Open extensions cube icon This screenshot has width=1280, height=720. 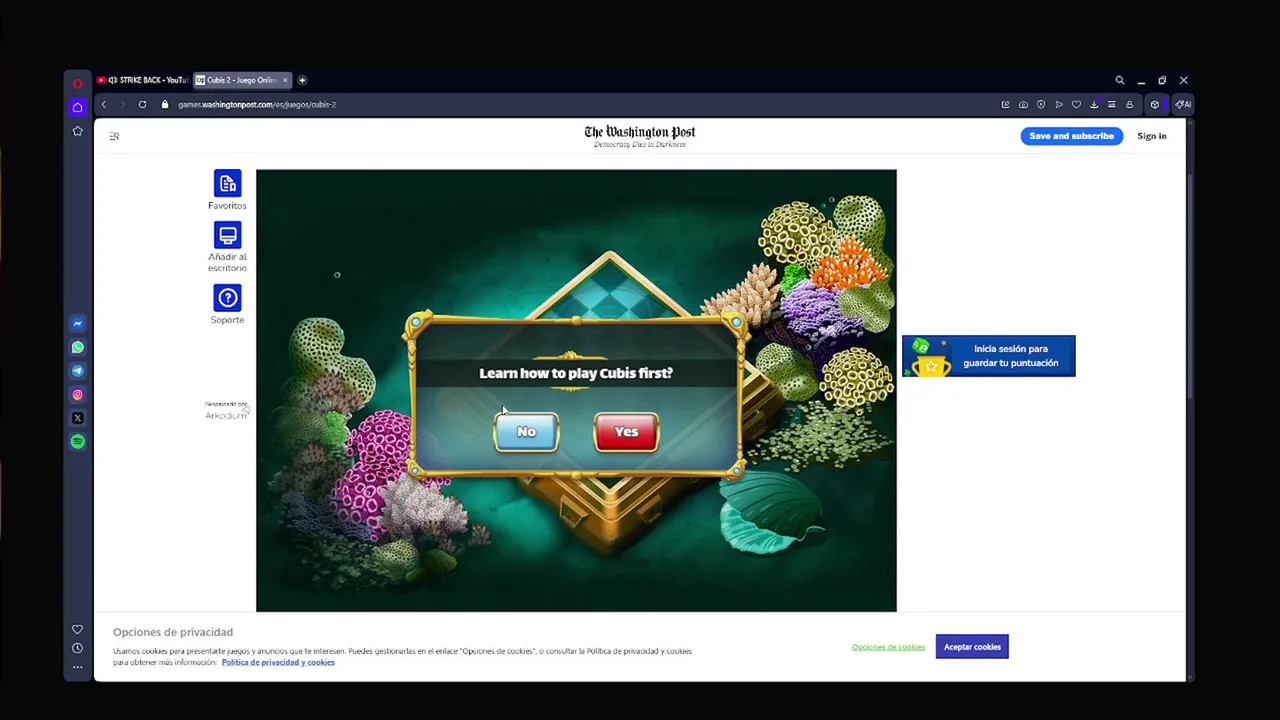pos(1155,104)
